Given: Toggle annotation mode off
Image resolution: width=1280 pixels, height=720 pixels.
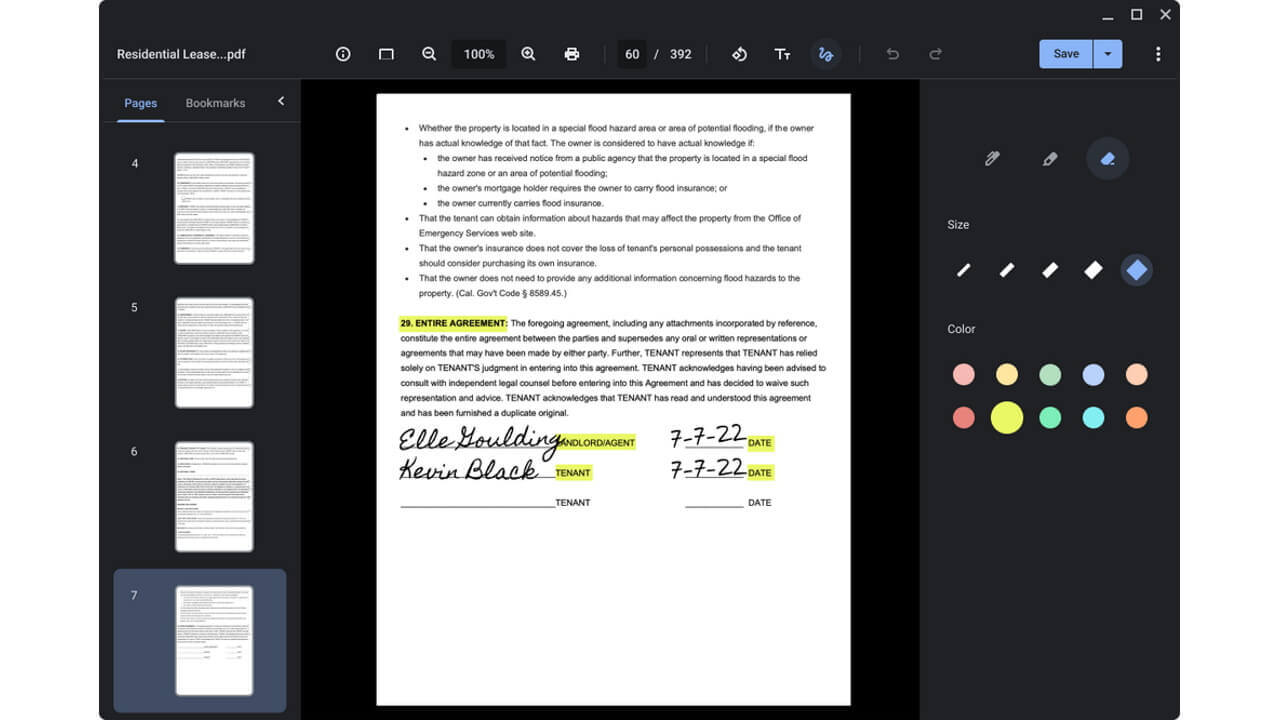Looking at the screenshot, I should click(x=826, y=54).
